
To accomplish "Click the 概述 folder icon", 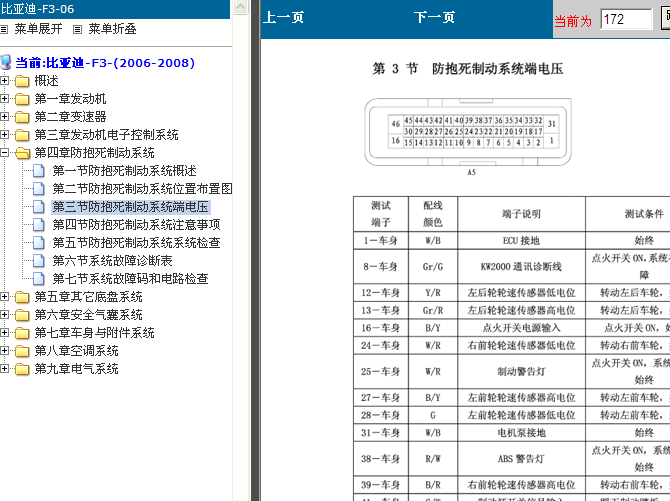I will (22, 81).
